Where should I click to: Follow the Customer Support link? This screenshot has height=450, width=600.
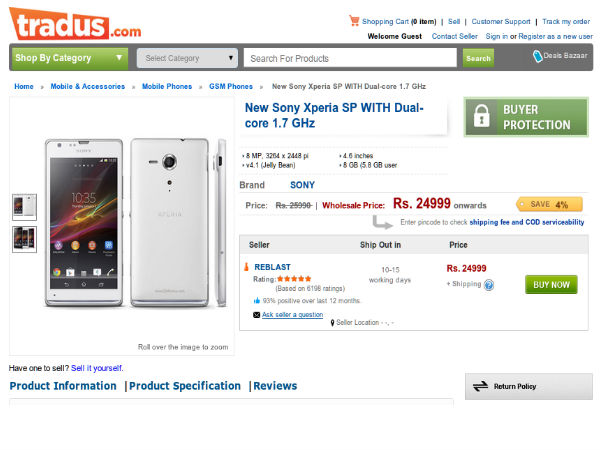tap(501, 21)
